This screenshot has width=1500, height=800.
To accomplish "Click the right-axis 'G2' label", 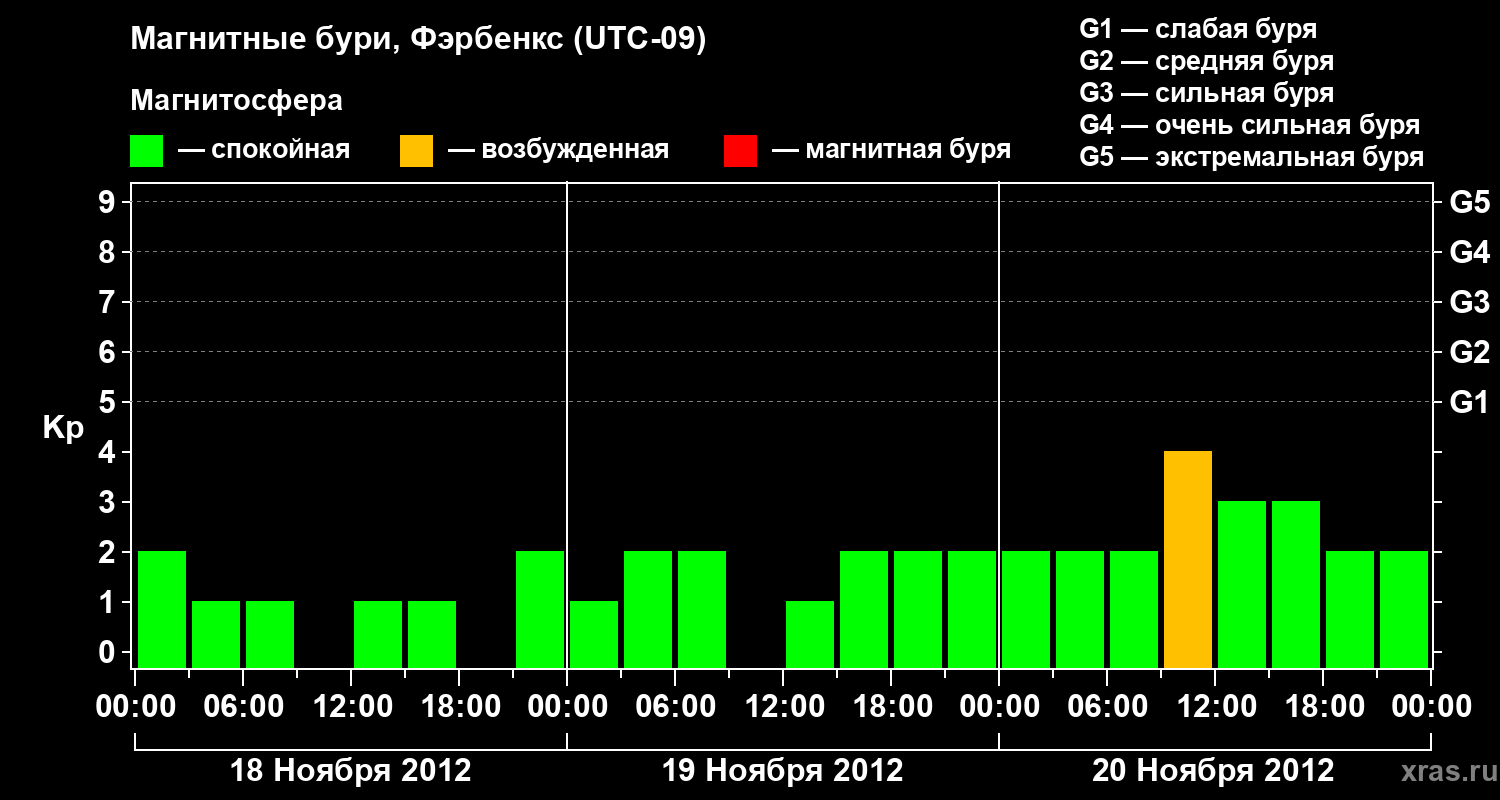I will (x=1470, y=353).
